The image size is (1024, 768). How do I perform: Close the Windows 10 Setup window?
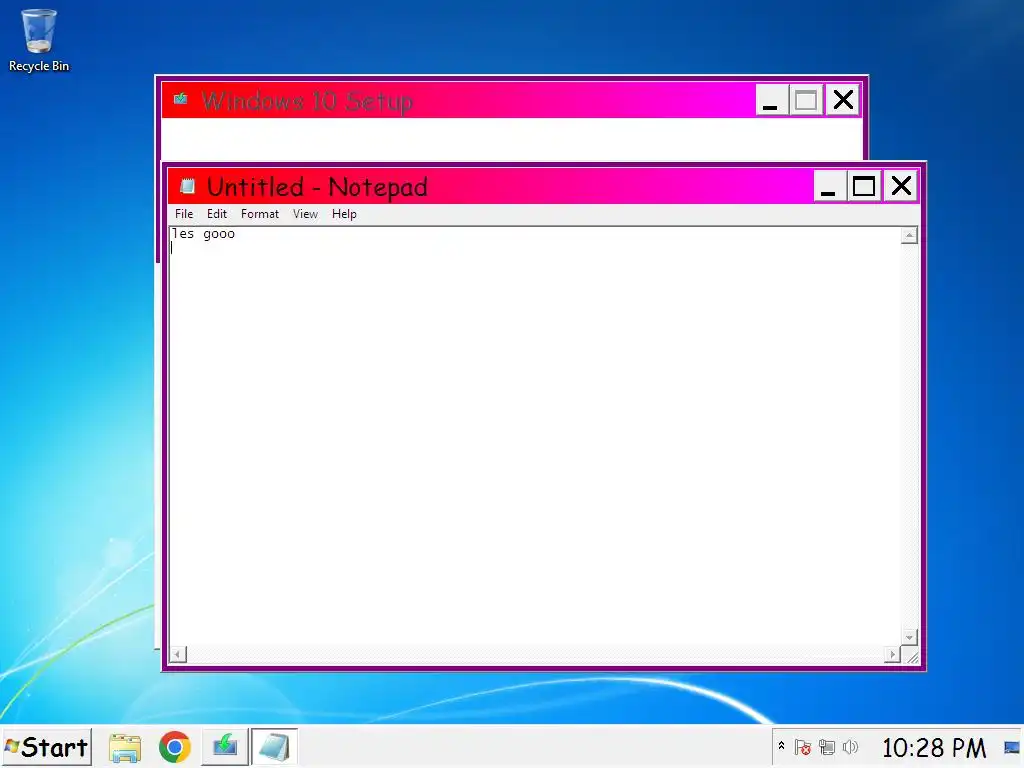tap(843, 101)
